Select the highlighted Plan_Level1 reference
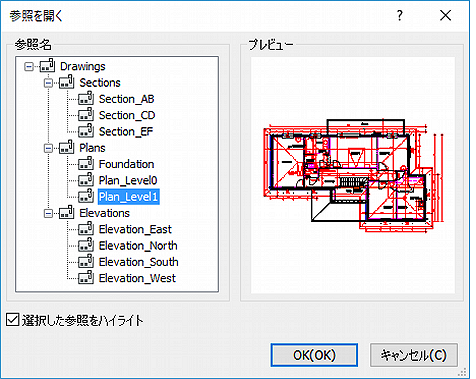This screenshot has width=476, height=379. (x=128, y=197)
